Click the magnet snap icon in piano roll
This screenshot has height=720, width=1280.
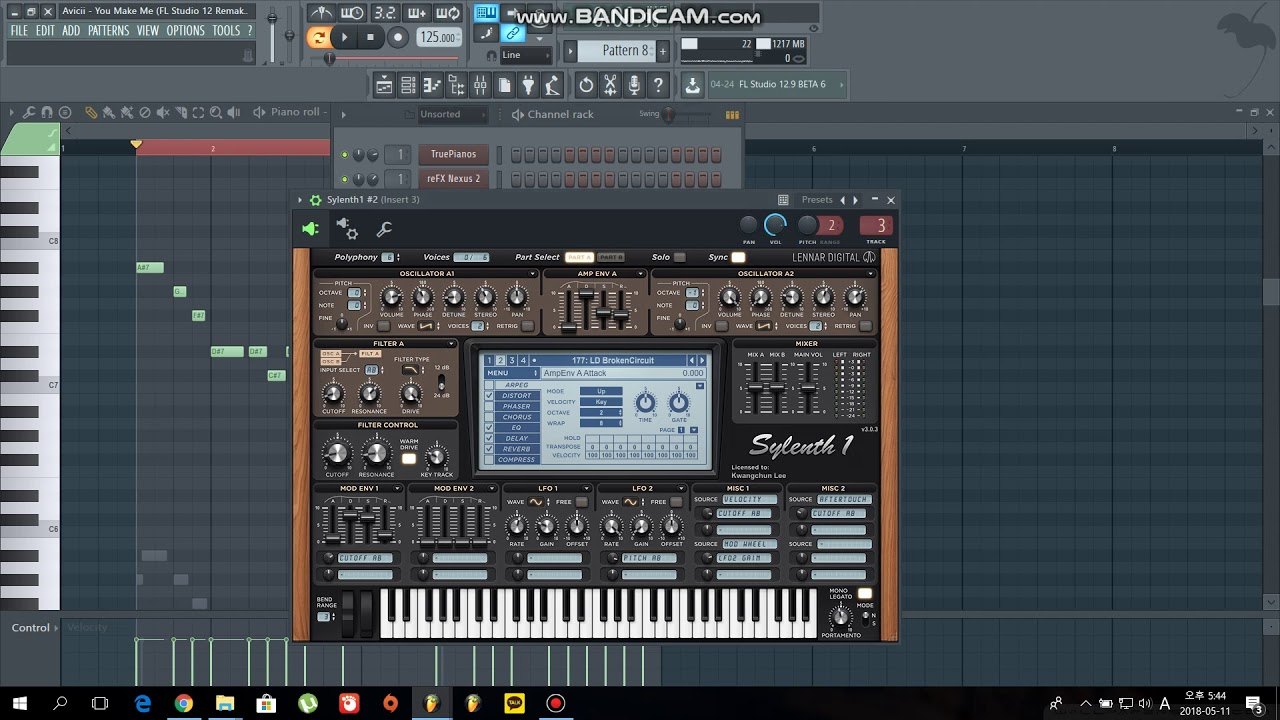pos(48,113)
